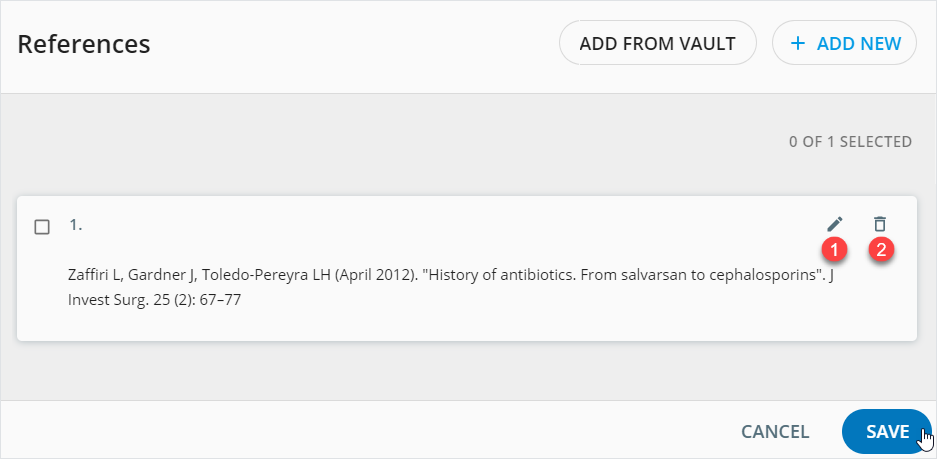Click the "Invest Surg. 25 (2): 67–77" line

click(x=155, y=299)
